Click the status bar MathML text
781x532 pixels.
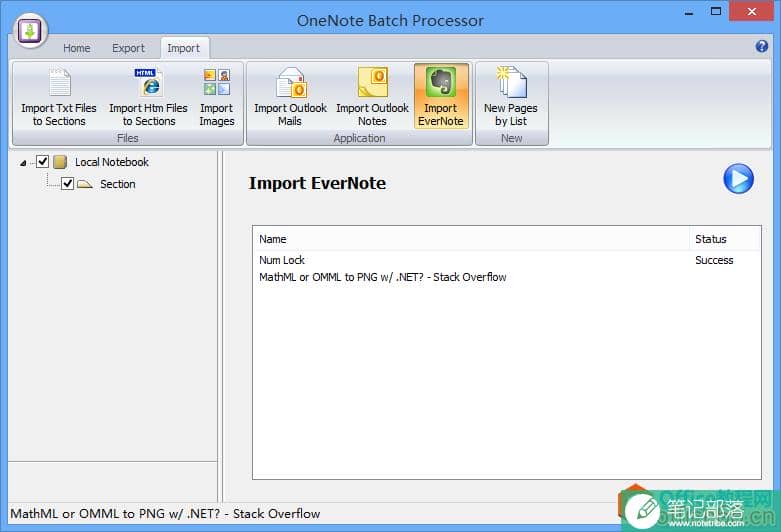[165, 514]
